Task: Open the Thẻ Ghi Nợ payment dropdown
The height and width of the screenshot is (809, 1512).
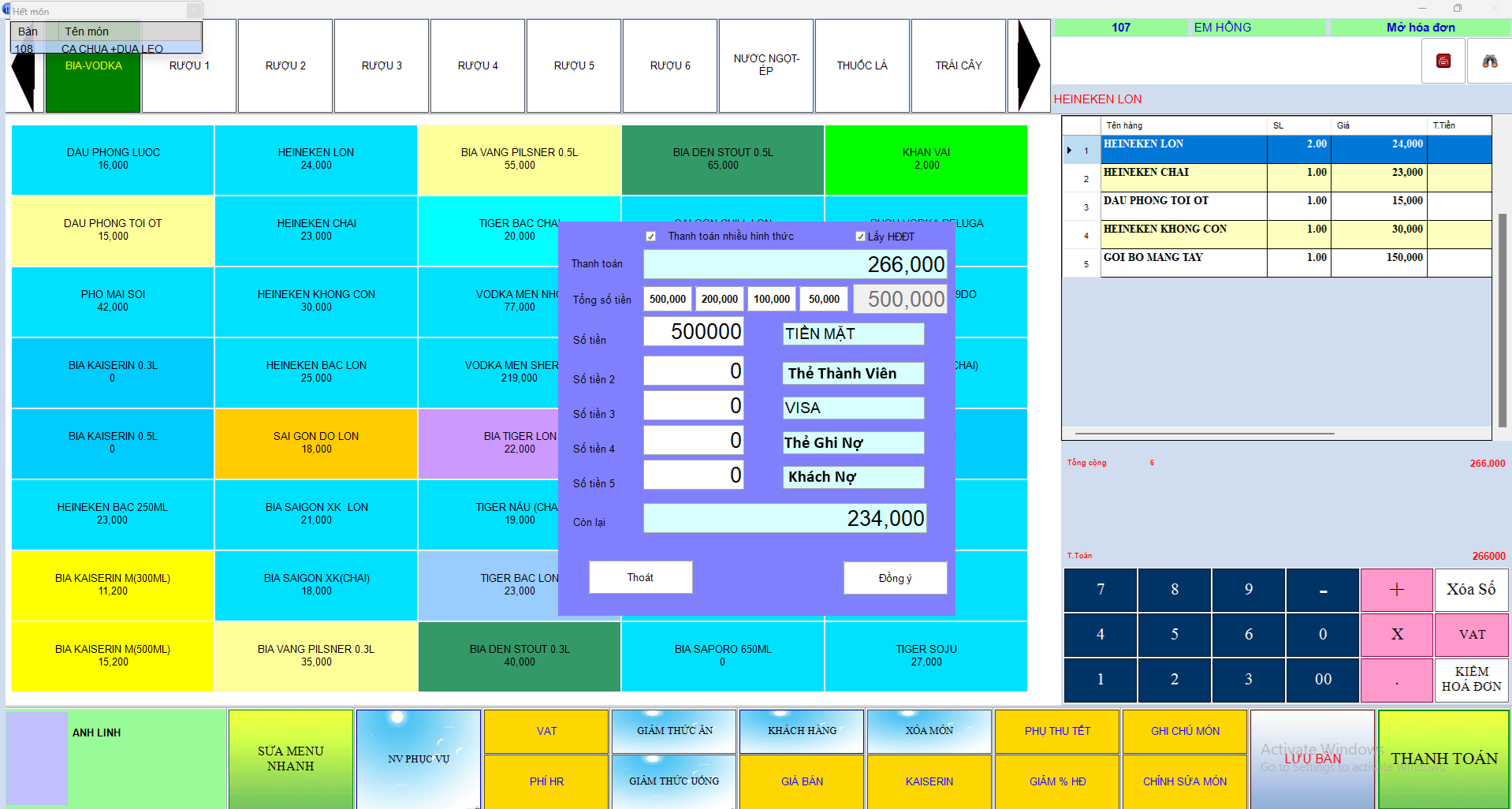Action: point(853,442)
